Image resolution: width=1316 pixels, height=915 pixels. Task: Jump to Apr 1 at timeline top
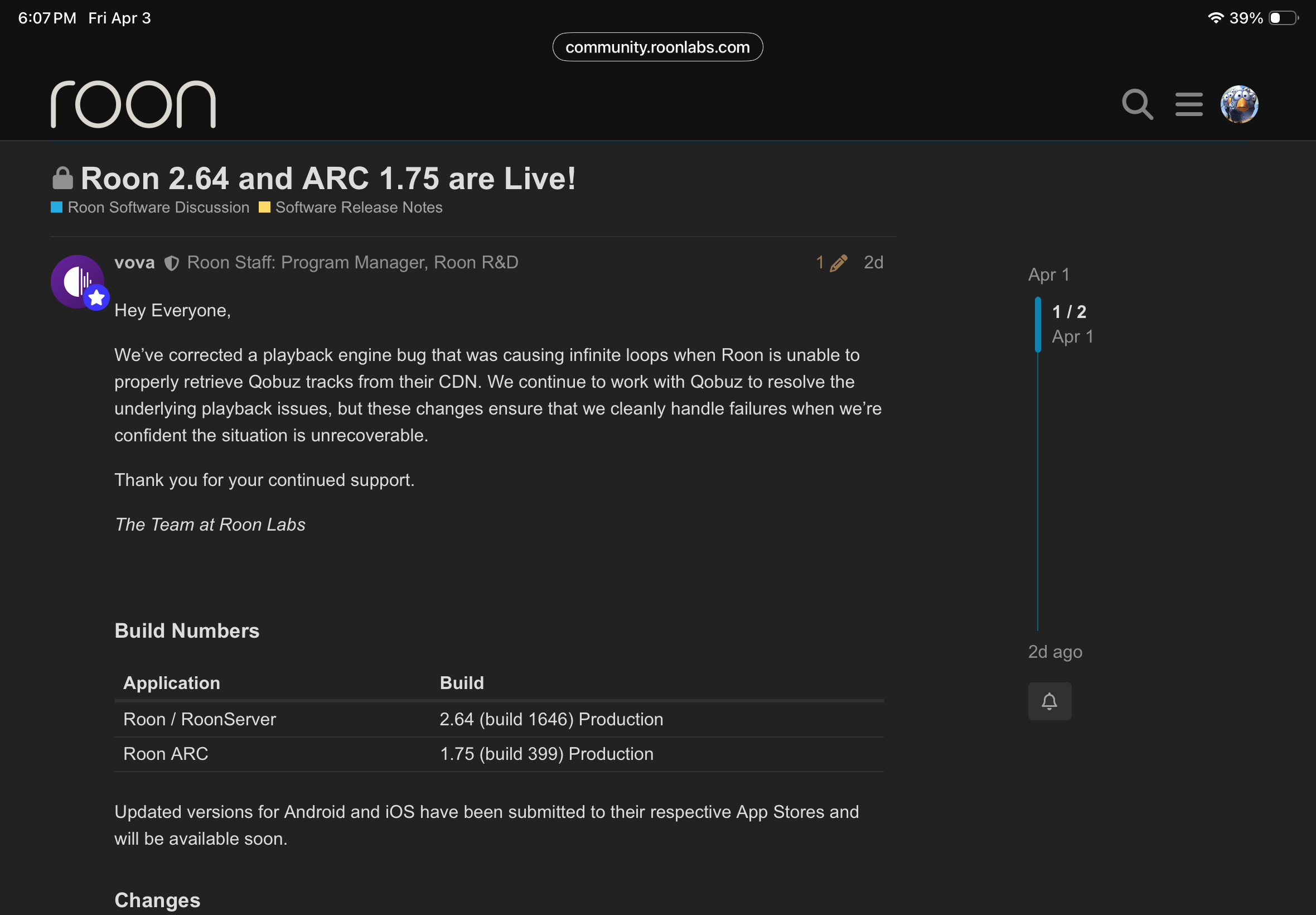(1048, 274)
